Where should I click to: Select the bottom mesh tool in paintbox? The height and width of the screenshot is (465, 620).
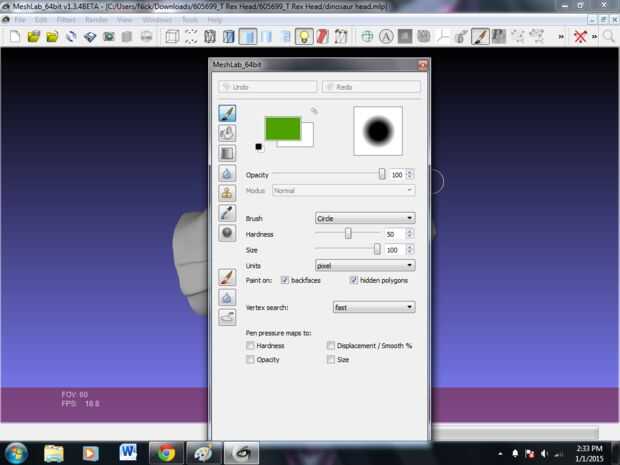[227, 317]
